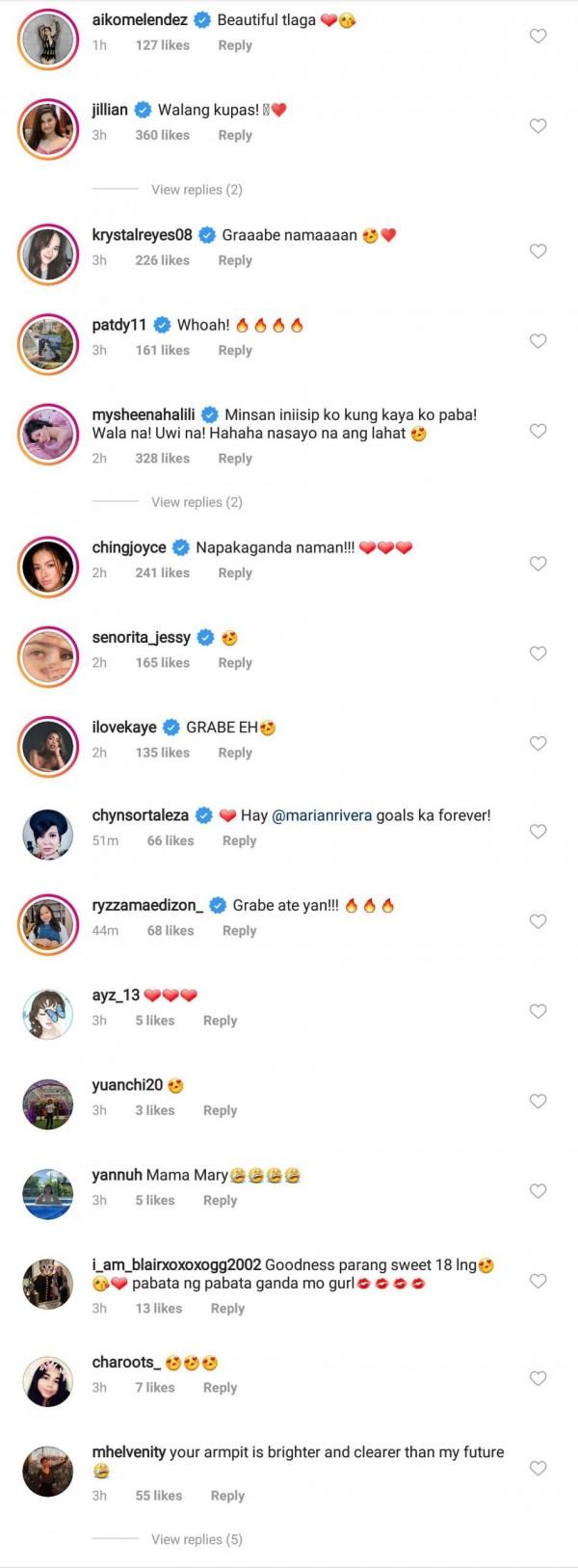Open krystalreyes08's profile picture
Viewport: 578px width, 1568px height.
point(47,252)
